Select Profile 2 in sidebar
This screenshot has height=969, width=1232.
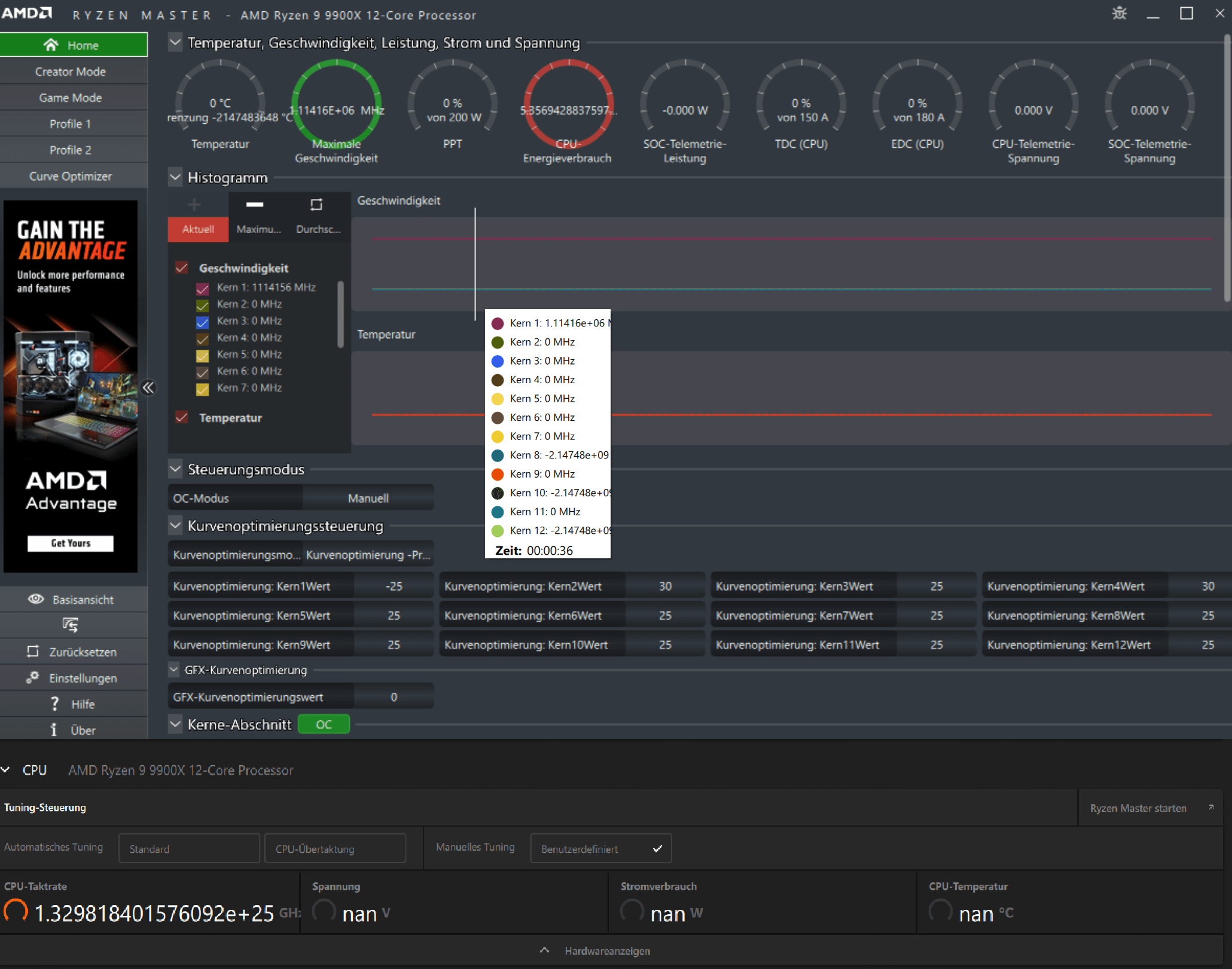point(74,150)
